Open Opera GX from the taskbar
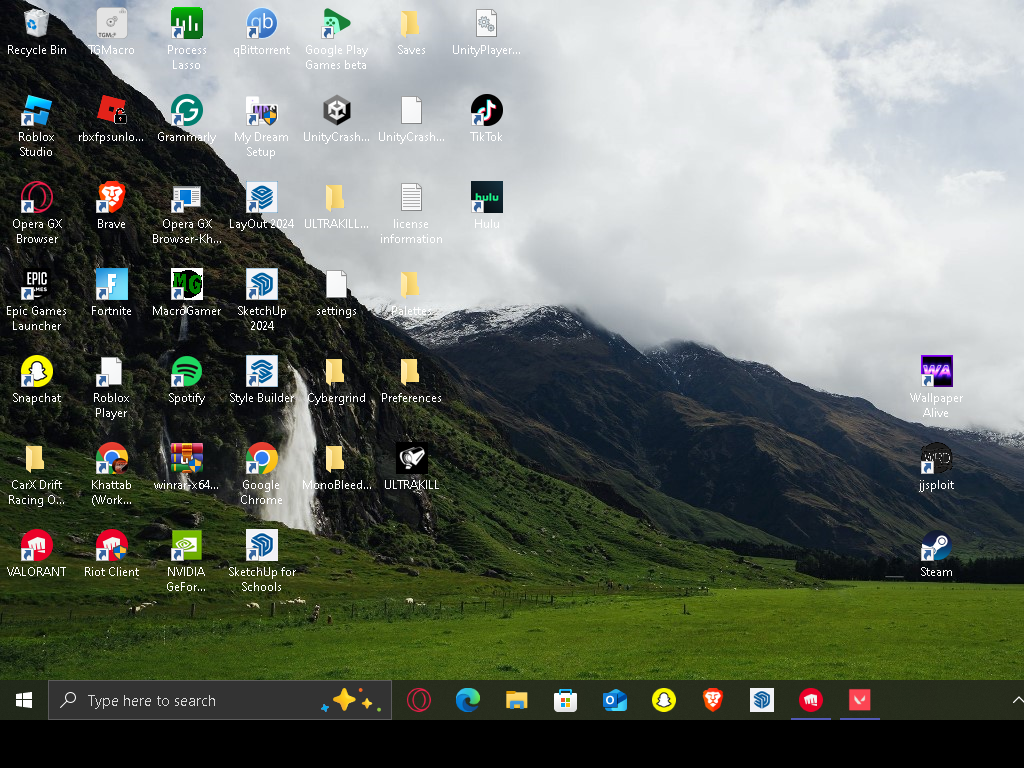 coord(419,700)
